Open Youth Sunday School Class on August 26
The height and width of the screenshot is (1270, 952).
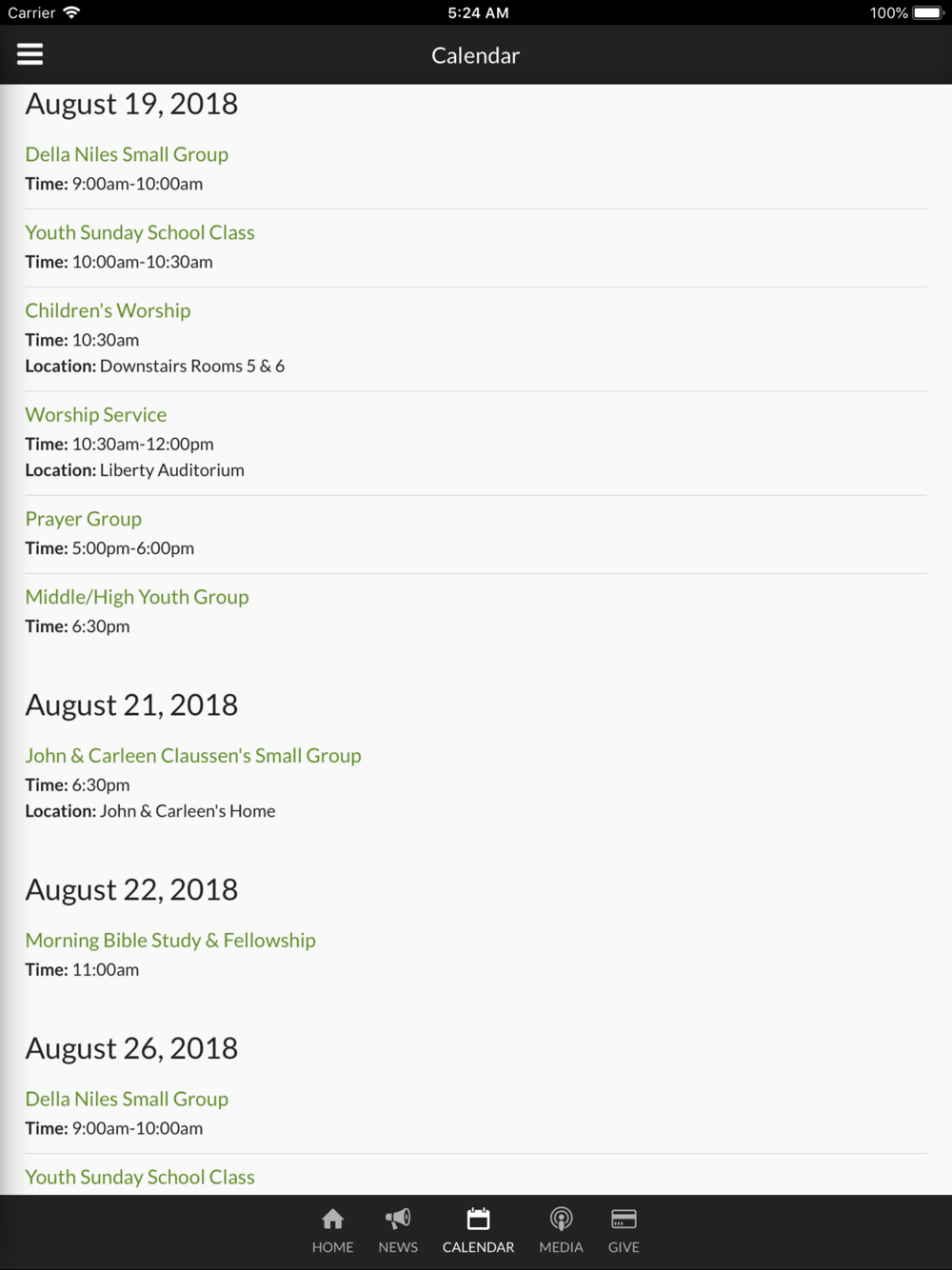click(x=140, y=1177)
